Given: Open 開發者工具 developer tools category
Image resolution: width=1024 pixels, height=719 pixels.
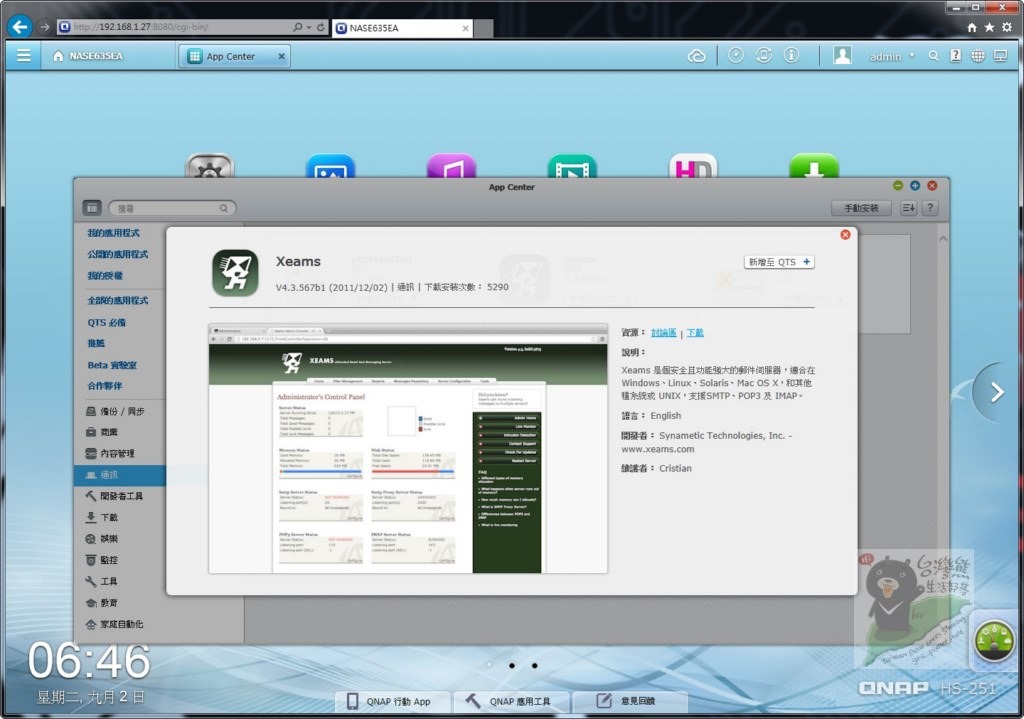Looking at the screenshot, I should click(x=114, y=496).
